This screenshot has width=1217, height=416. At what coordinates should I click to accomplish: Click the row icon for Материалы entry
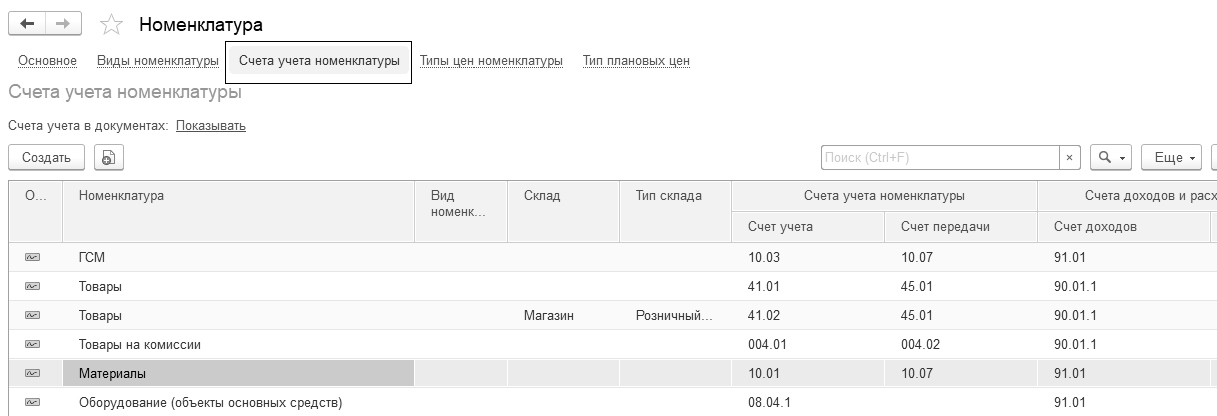click(32, 373)
